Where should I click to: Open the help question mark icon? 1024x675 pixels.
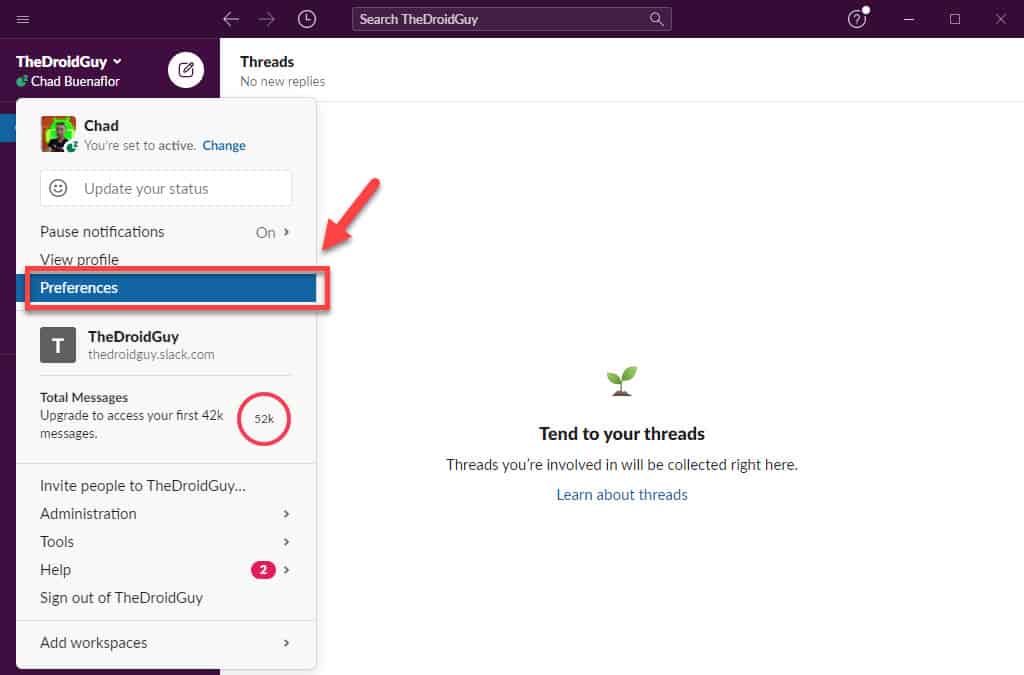857,19
